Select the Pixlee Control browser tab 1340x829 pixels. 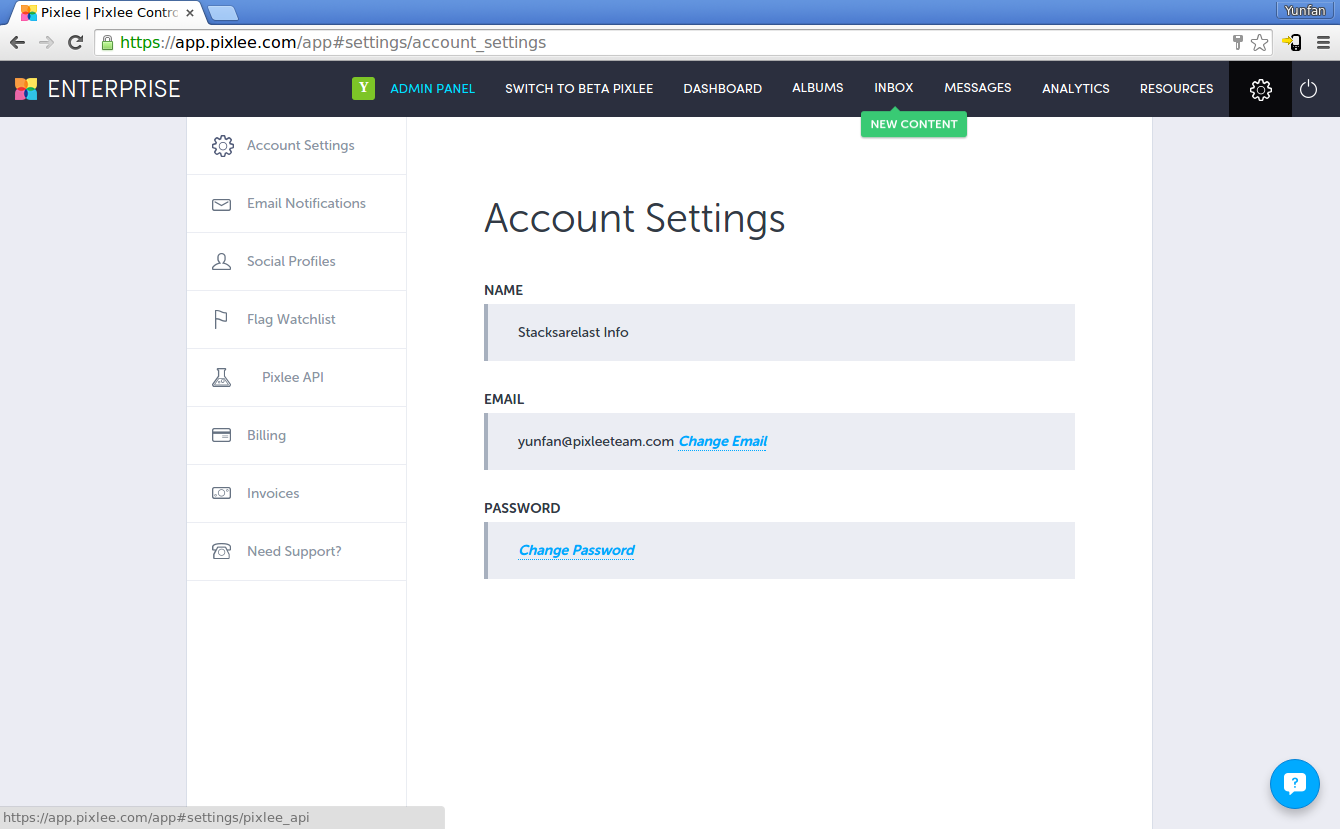(x=105, y=13)
